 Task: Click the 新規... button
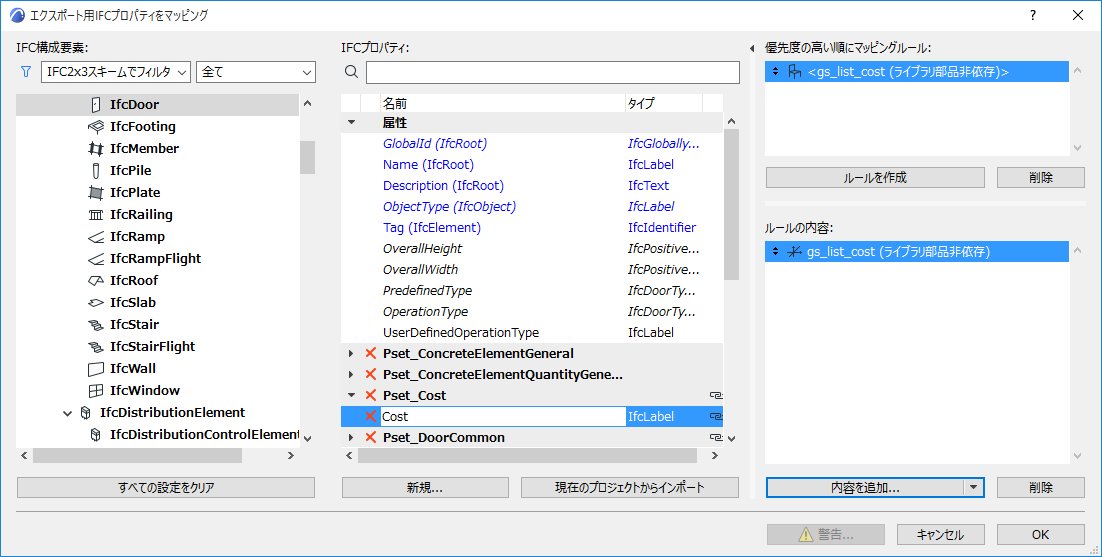click(425, 487)
